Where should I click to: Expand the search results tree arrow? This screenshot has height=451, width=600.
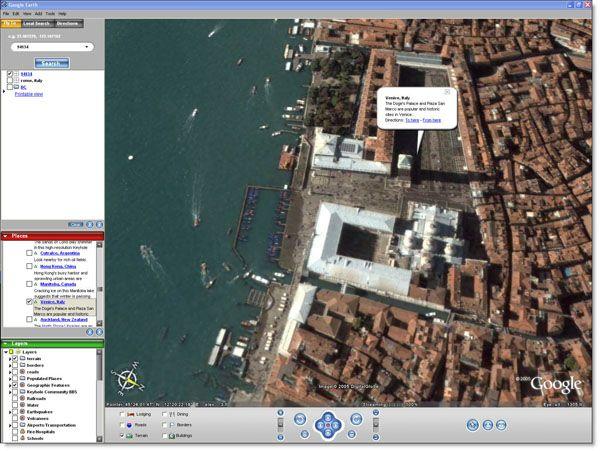4,91
